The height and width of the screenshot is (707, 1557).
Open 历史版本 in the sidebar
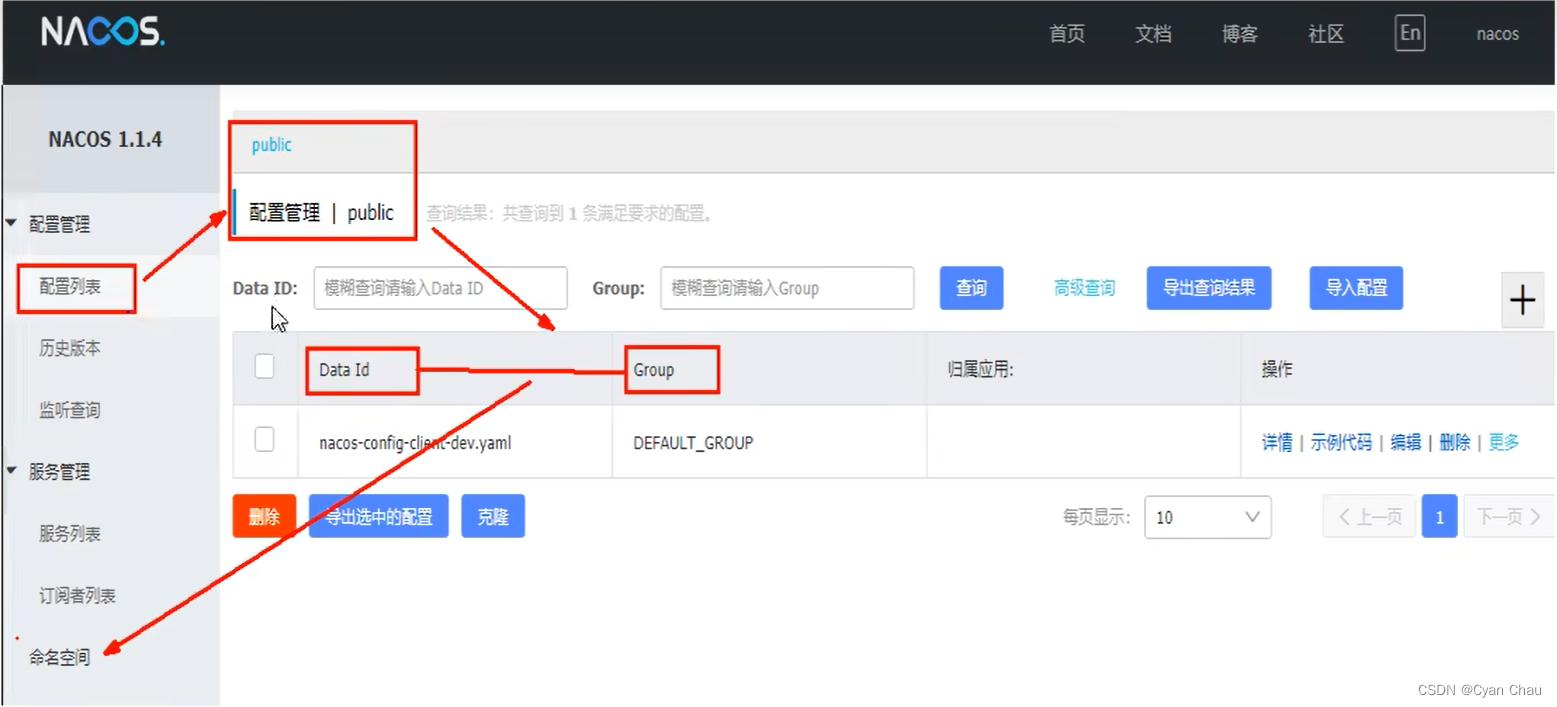pyautogui.click(x=70, y=348)
